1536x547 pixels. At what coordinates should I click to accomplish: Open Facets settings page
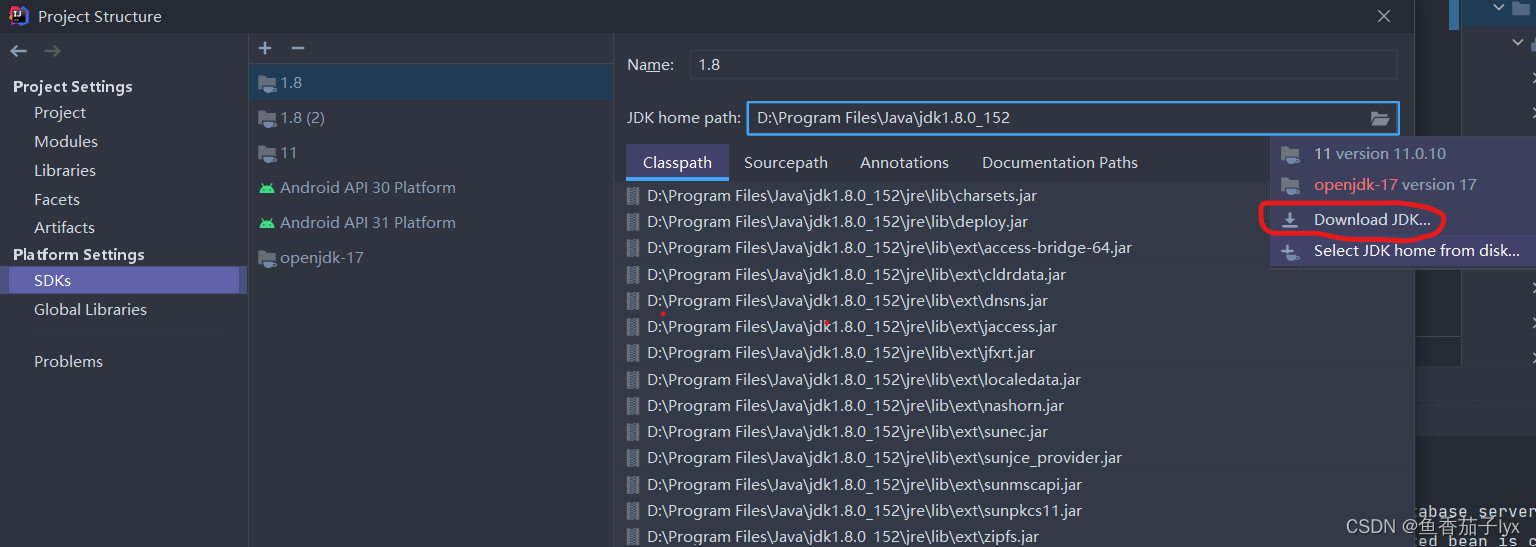tap(57, 200)
